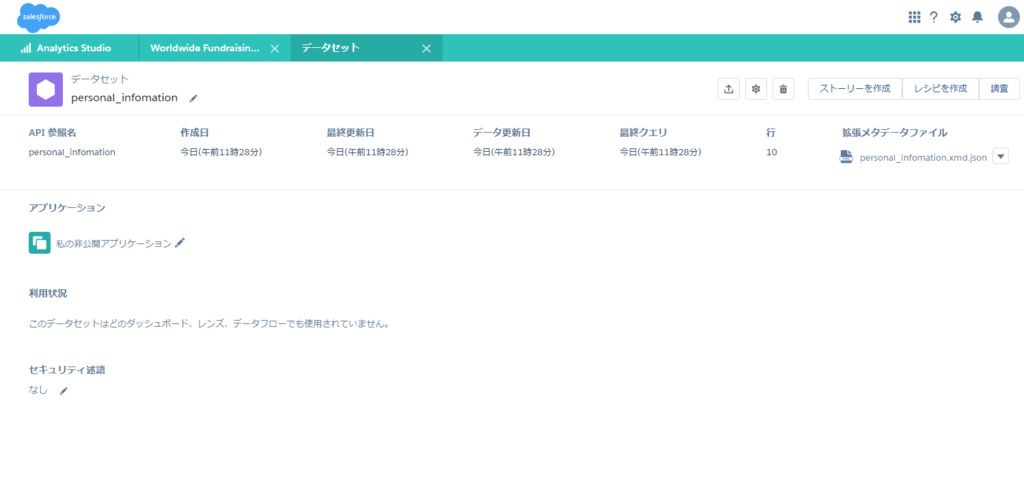This screenshot has height=480, width=1024.
Task: Click データ更新日 value 今日(午前11時28分)
Action: click(514, 152)
